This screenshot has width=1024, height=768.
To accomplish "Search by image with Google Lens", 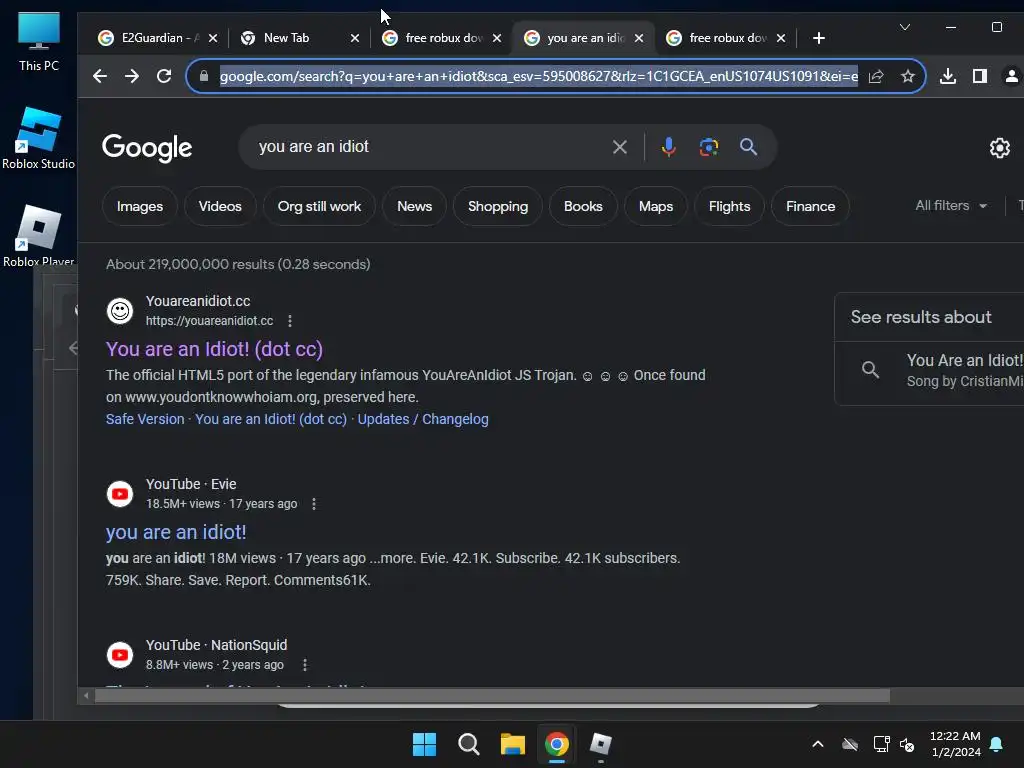I will pyautogui.click(x=709, y=147).
